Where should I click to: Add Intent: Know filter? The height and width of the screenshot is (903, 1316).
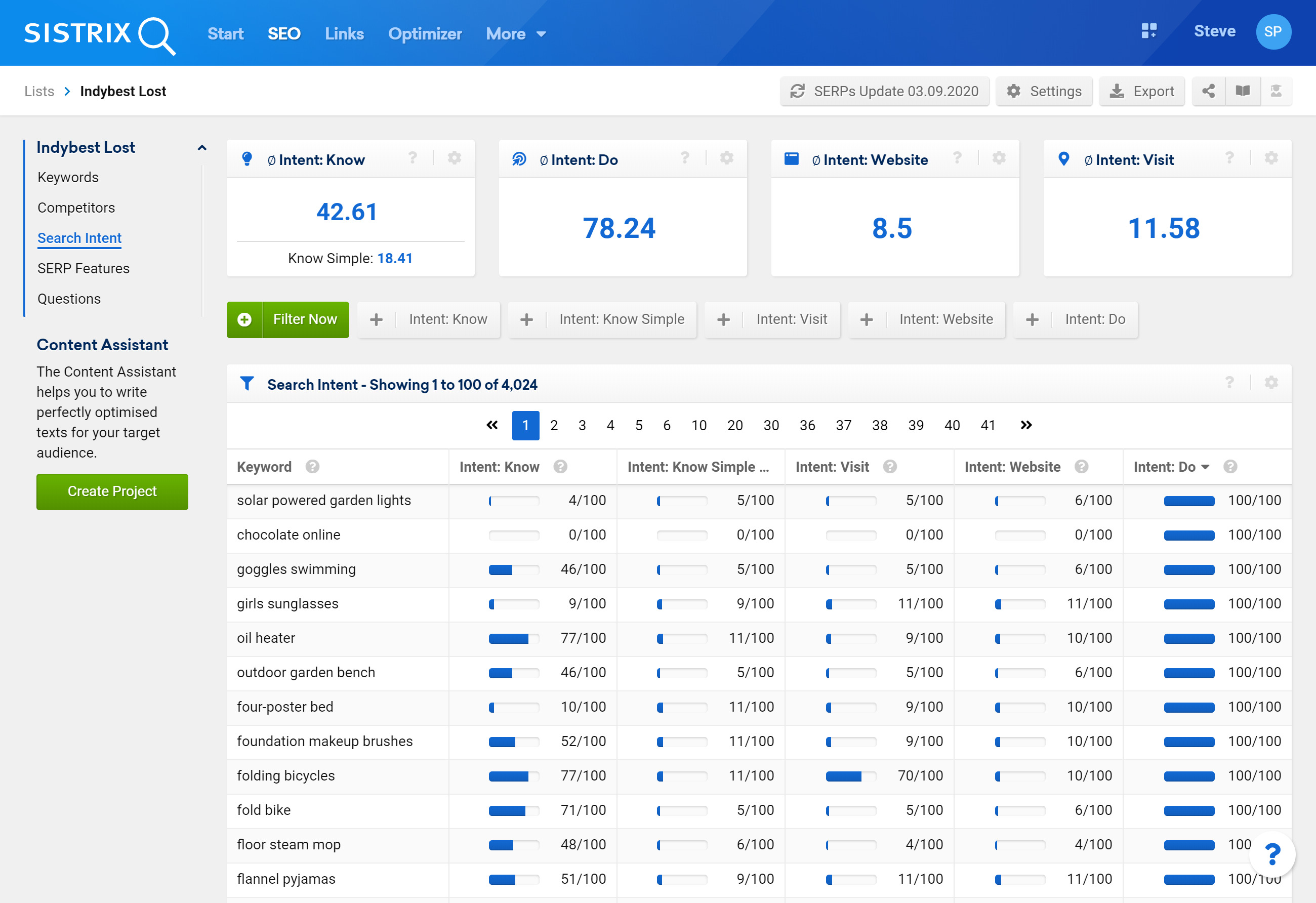coord(429,320)
